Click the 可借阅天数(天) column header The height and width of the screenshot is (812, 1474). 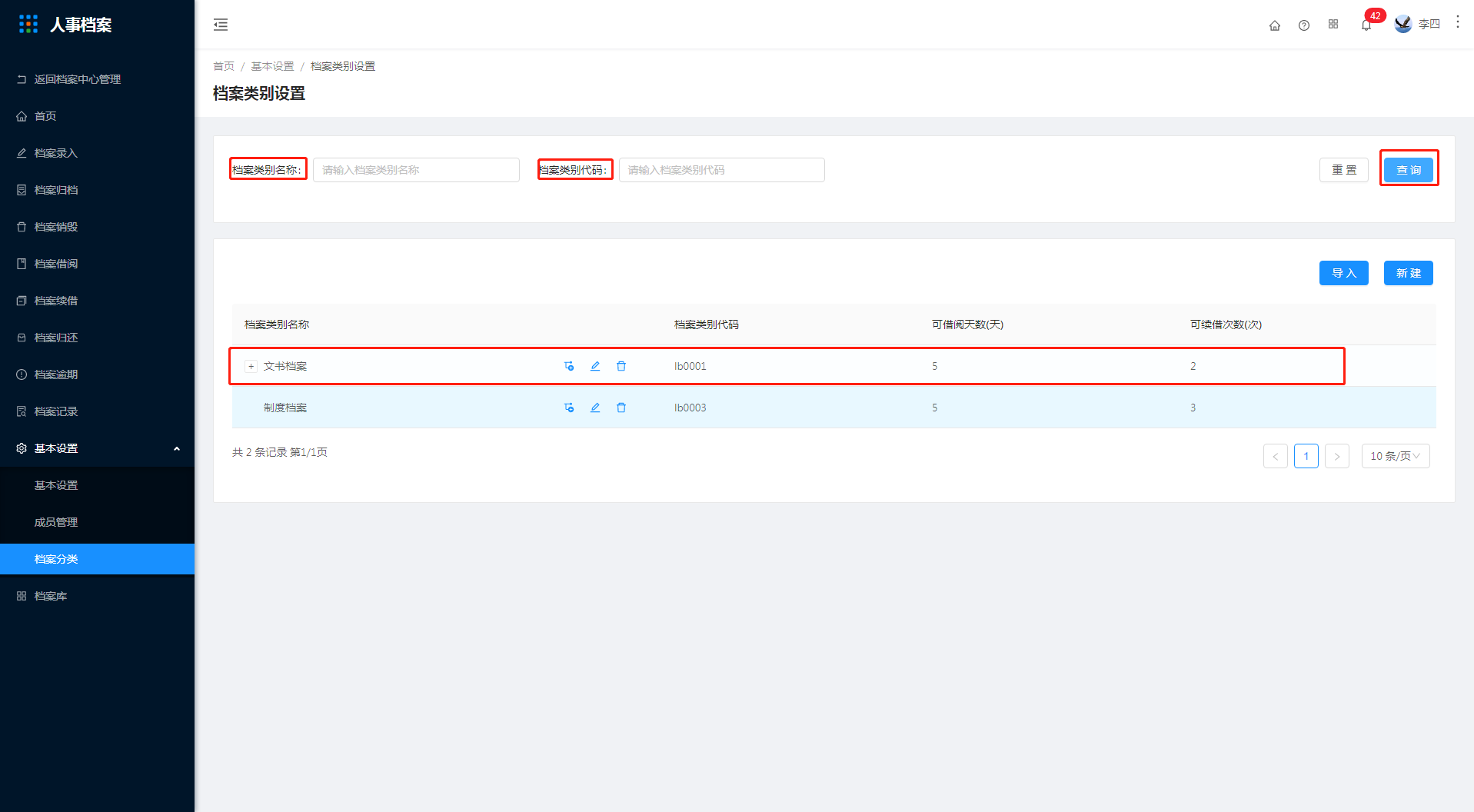pos(967,324)
